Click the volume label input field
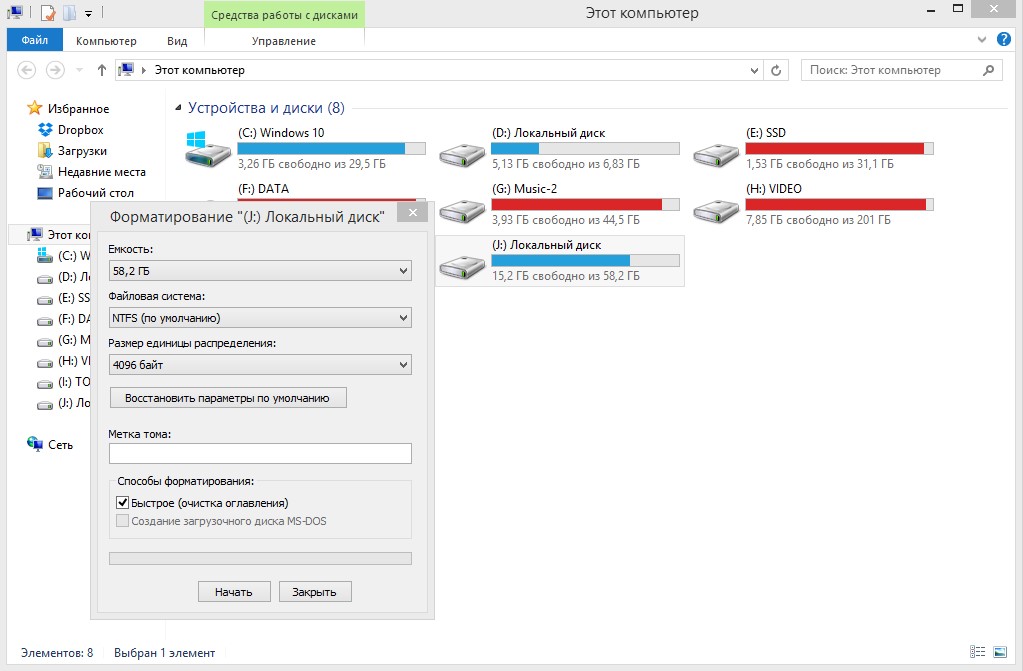The image size is (1023, 671). click(260, 454)
